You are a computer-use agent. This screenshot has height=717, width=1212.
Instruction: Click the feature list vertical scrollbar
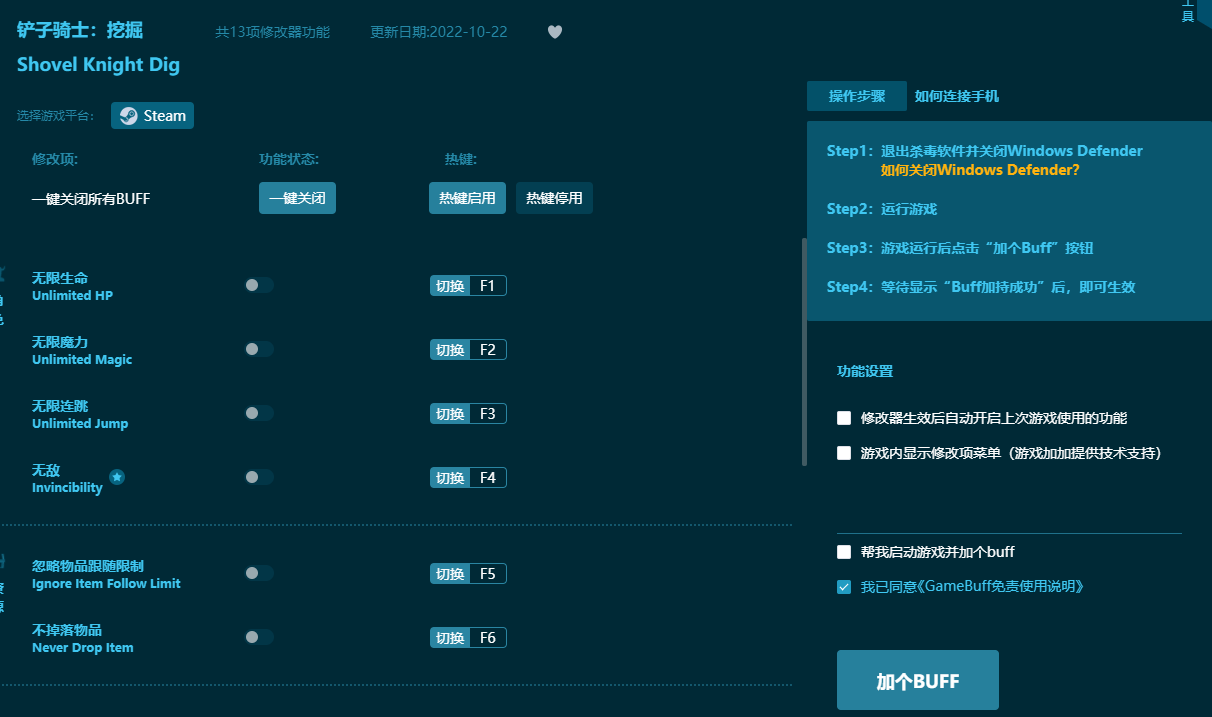coord(804,352)
